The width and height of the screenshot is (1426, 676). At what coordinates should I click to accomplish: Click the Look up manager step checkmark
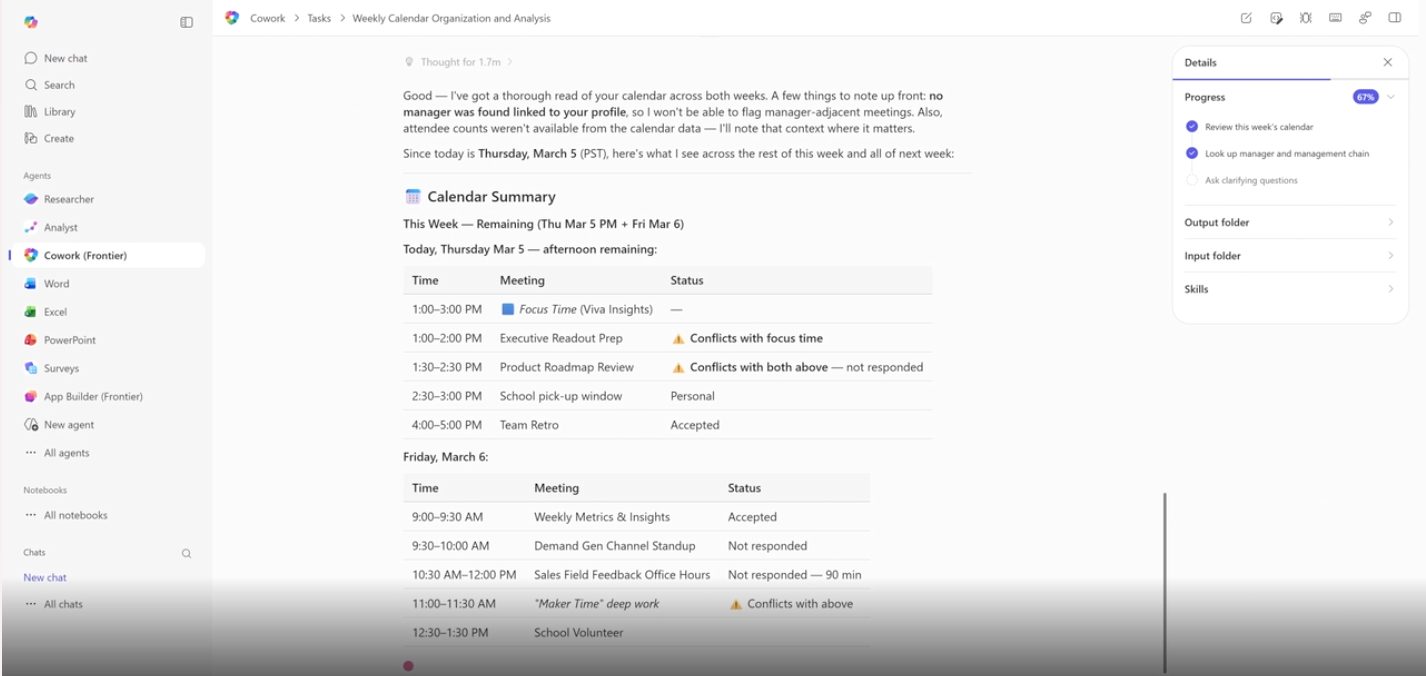pos(1191,154)
